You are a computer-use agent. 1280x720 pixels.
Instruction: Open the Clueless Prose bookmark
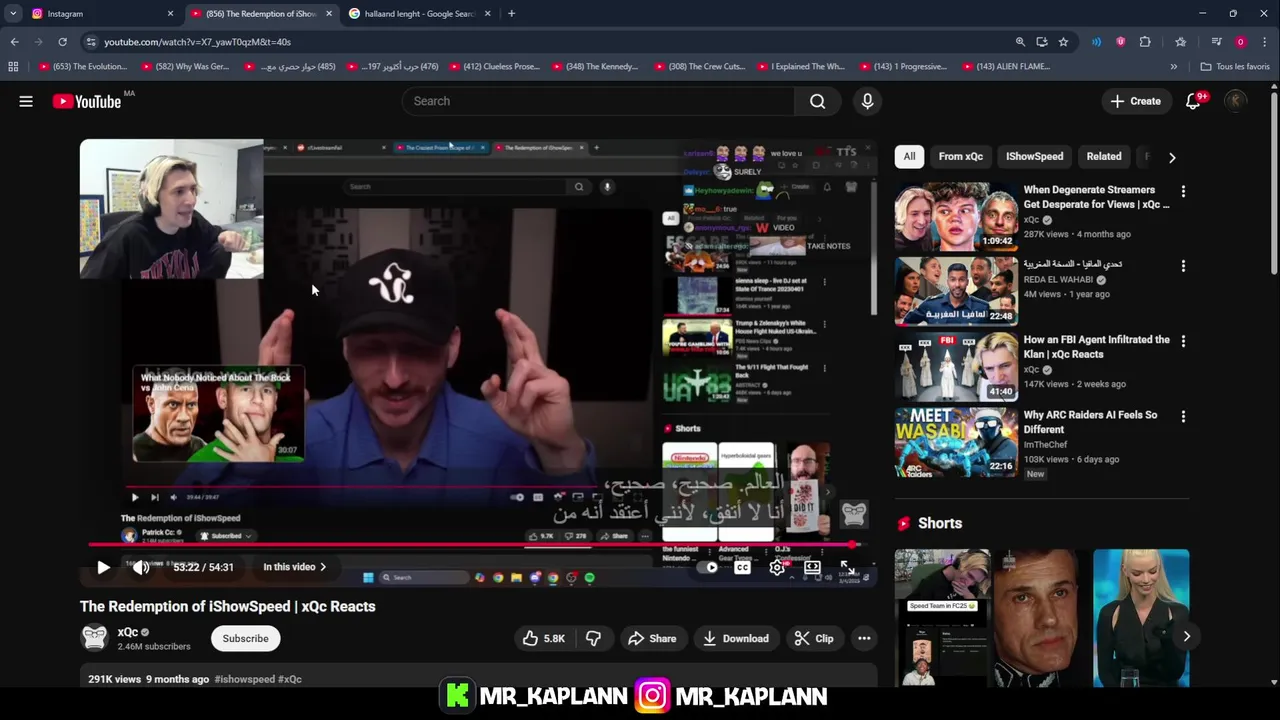[495, 67]
